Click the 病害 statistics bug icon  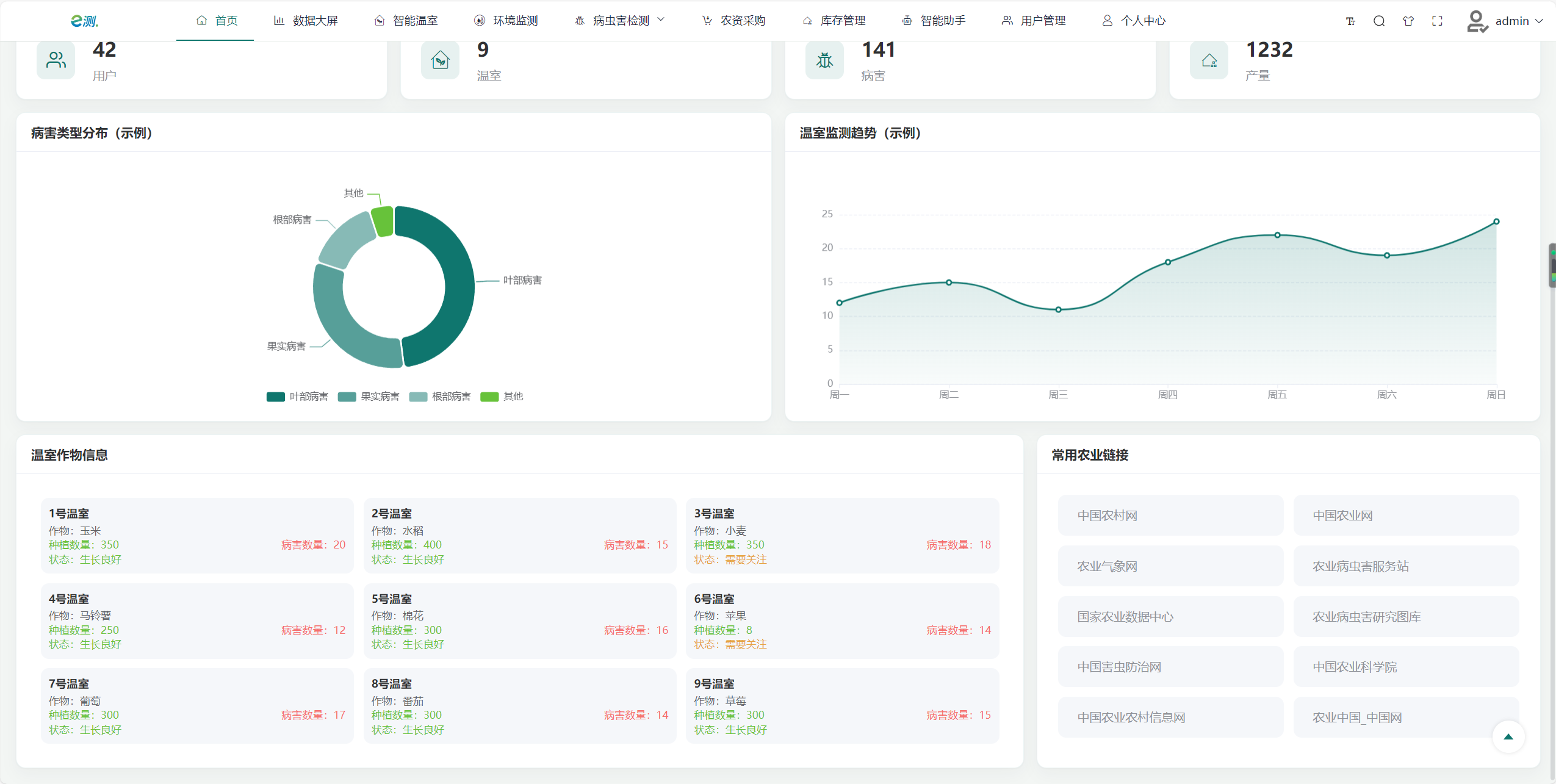[824, 60]
